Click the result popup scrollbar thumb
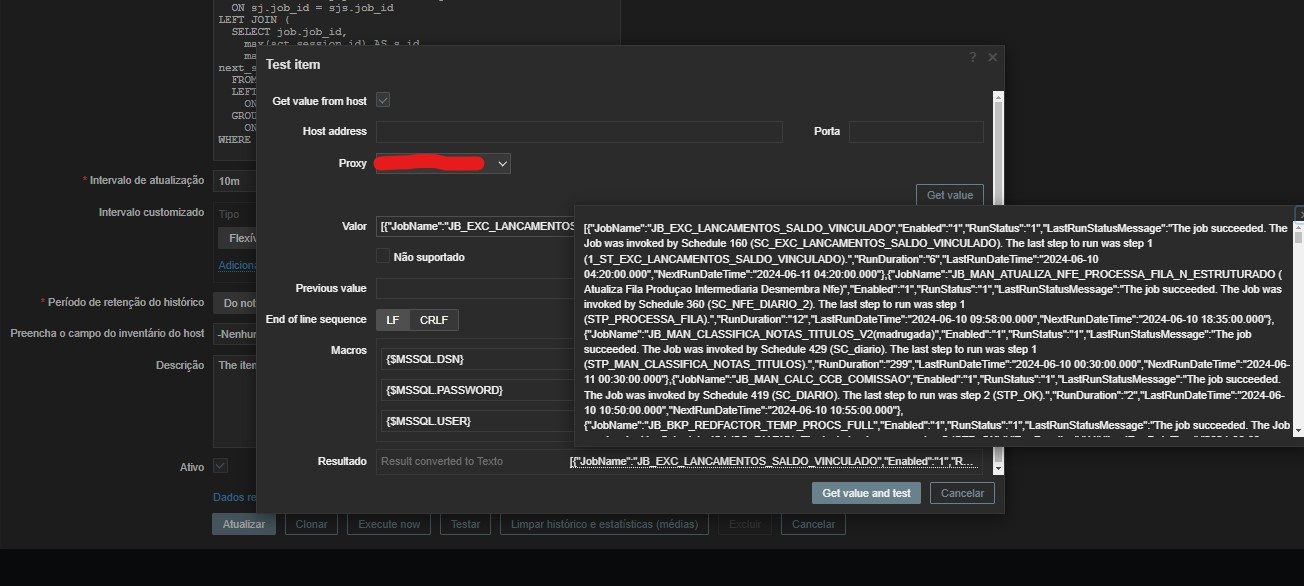 click(x=1299, y=238)
